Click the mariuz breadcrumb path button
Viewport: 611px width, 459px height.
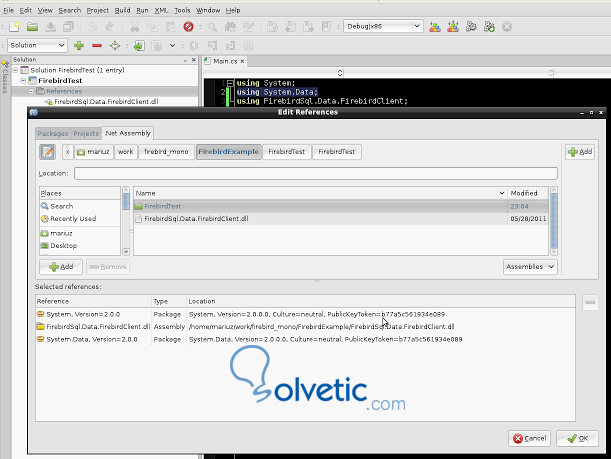tap(94, 152)
